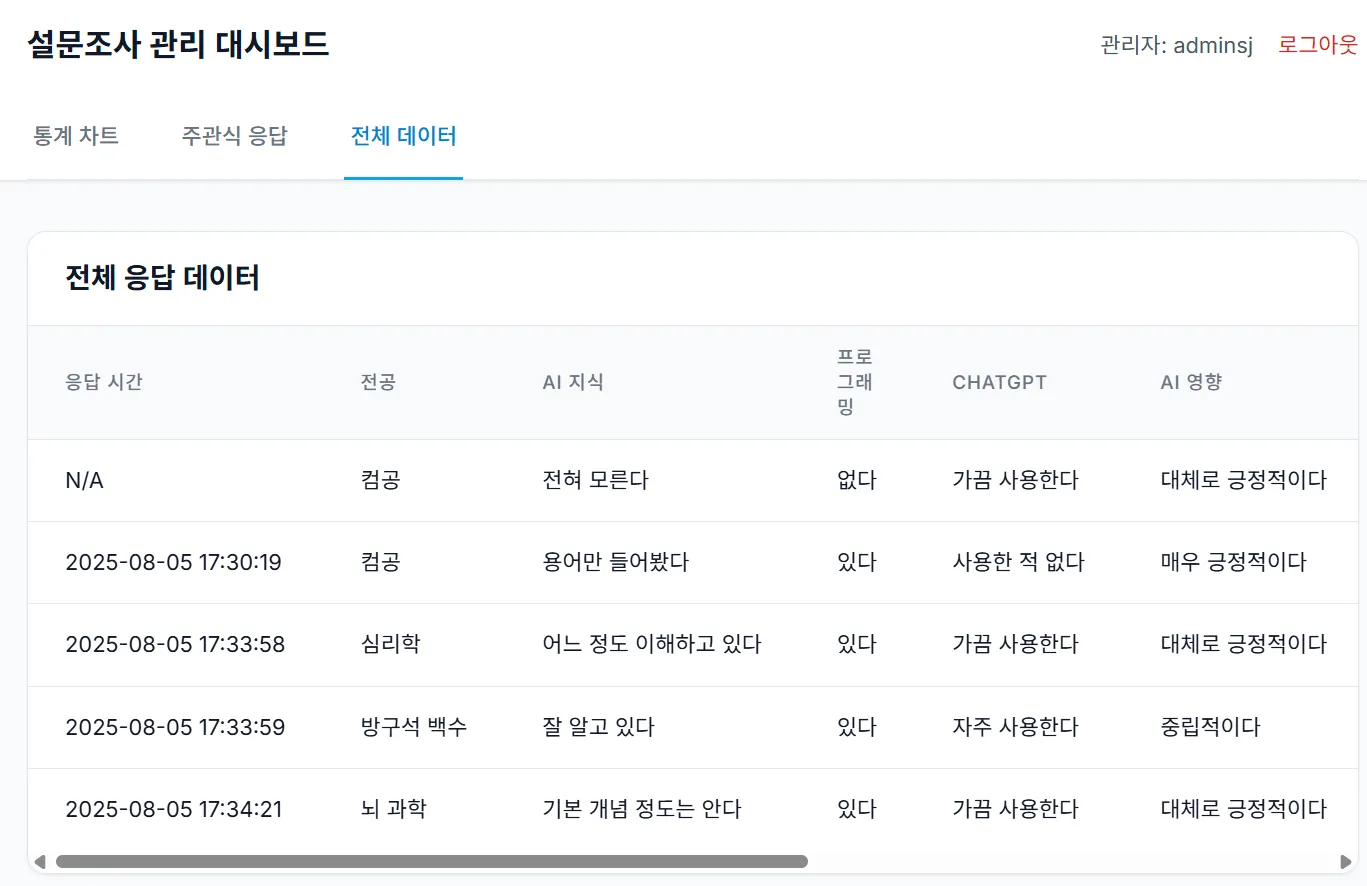Click the 심리학 major cell

click(x=390, y=644)
